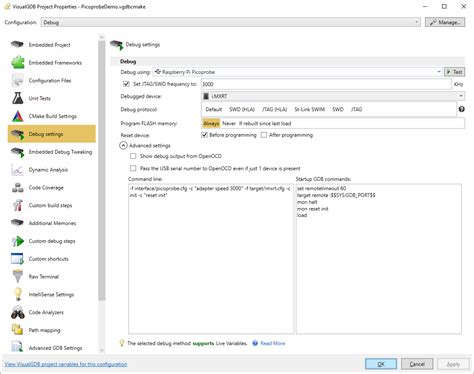The image size is (474, 374).
Task: Select plain SWD debug protocol
Action: click(x=338, y=109)
